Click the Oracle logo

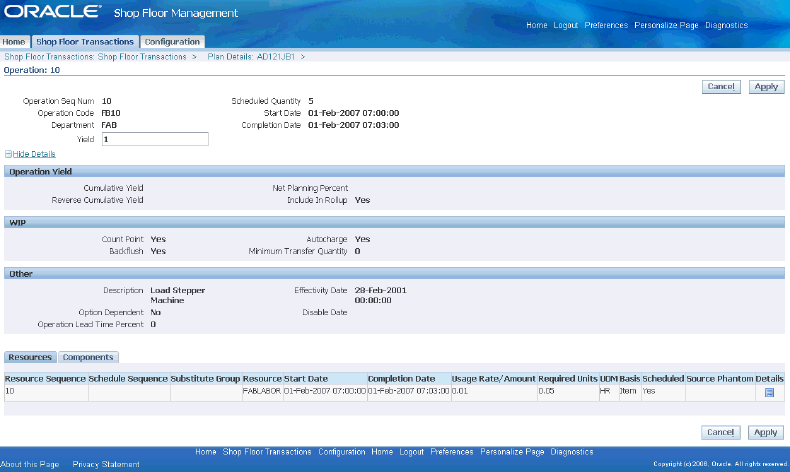click(52, 12)
